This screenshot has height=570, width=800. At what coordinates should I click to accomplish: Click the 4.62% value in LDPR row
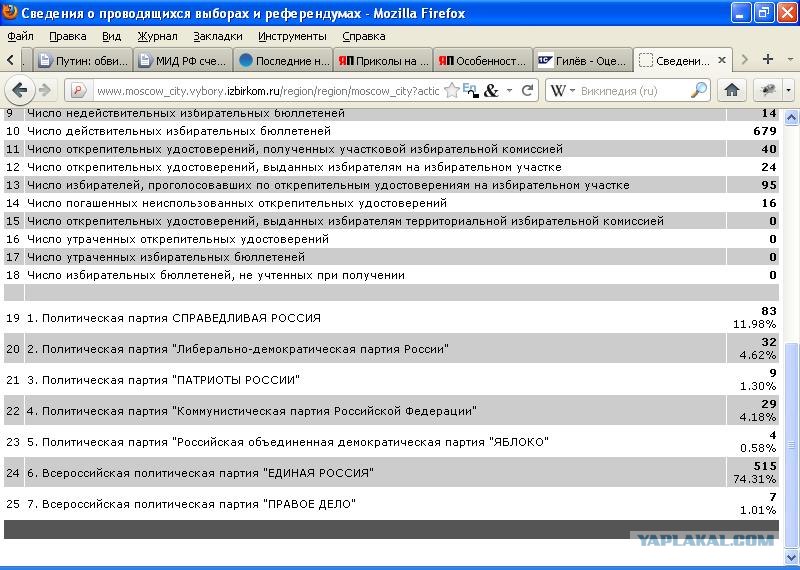758,355
